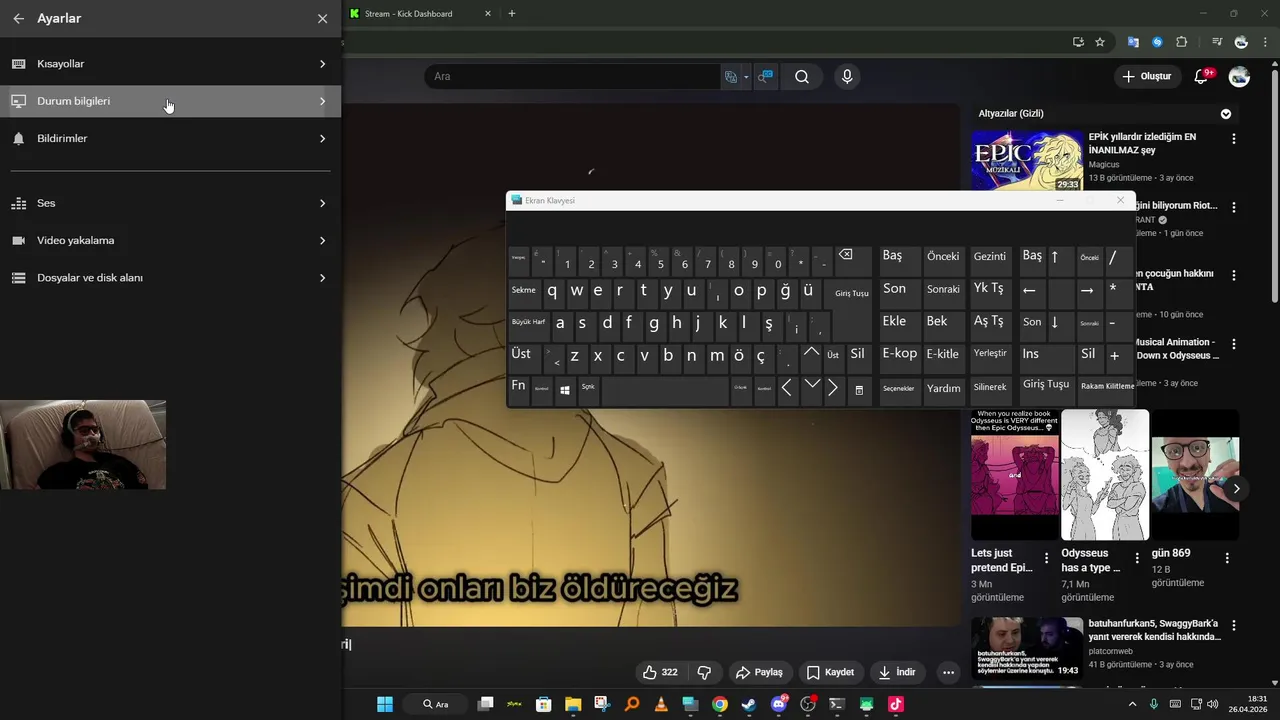The width and height of the screenshot is (1280, 720).
Task: Click the Oluştur create button
Action: 1146,77
